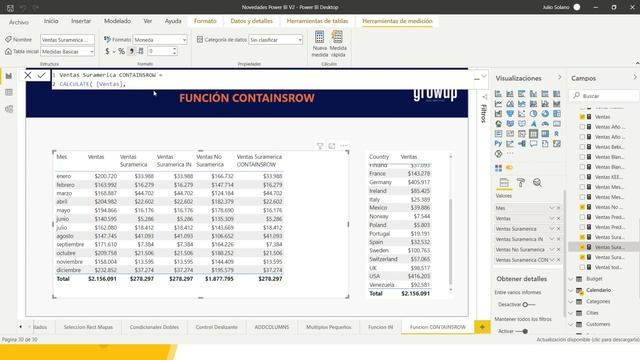Image resolution: width=640 pixels, height=360 pixels.
Task: Open the Data view from left sidebar
Action: 9,93
